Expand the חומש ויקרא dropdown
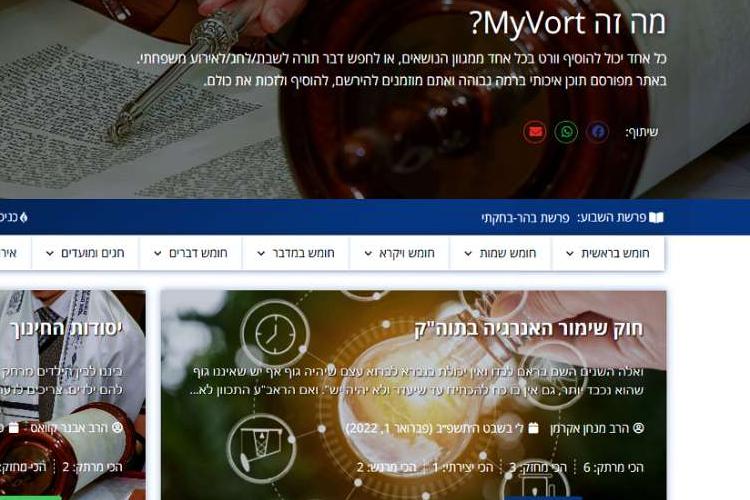Viewport: 750px width, 500px height. [399, 253]
